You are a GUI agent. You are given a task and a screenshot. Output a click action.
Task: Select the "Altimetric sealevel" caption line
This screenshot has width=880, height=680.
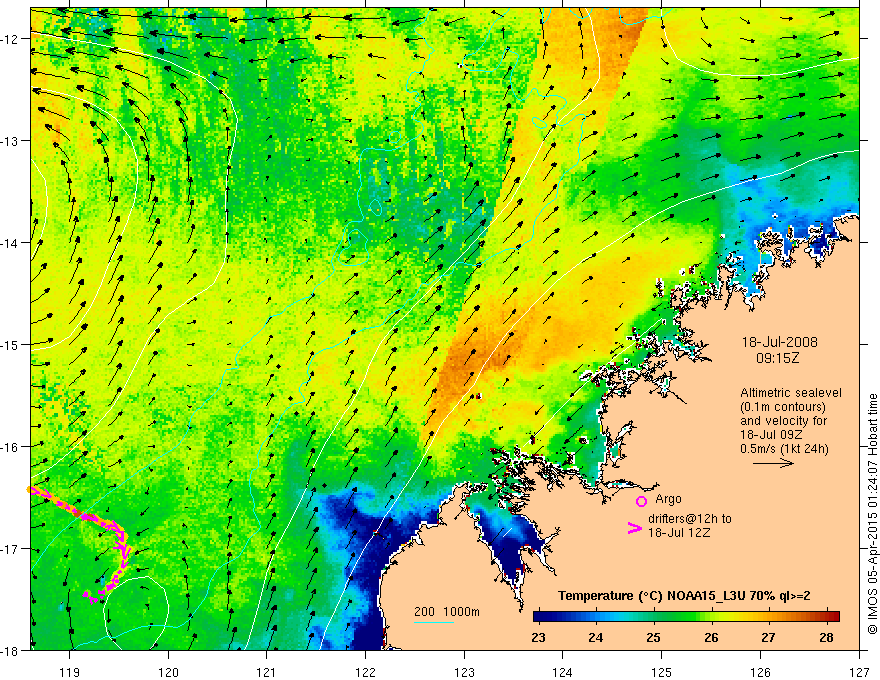tap(791, 393)
